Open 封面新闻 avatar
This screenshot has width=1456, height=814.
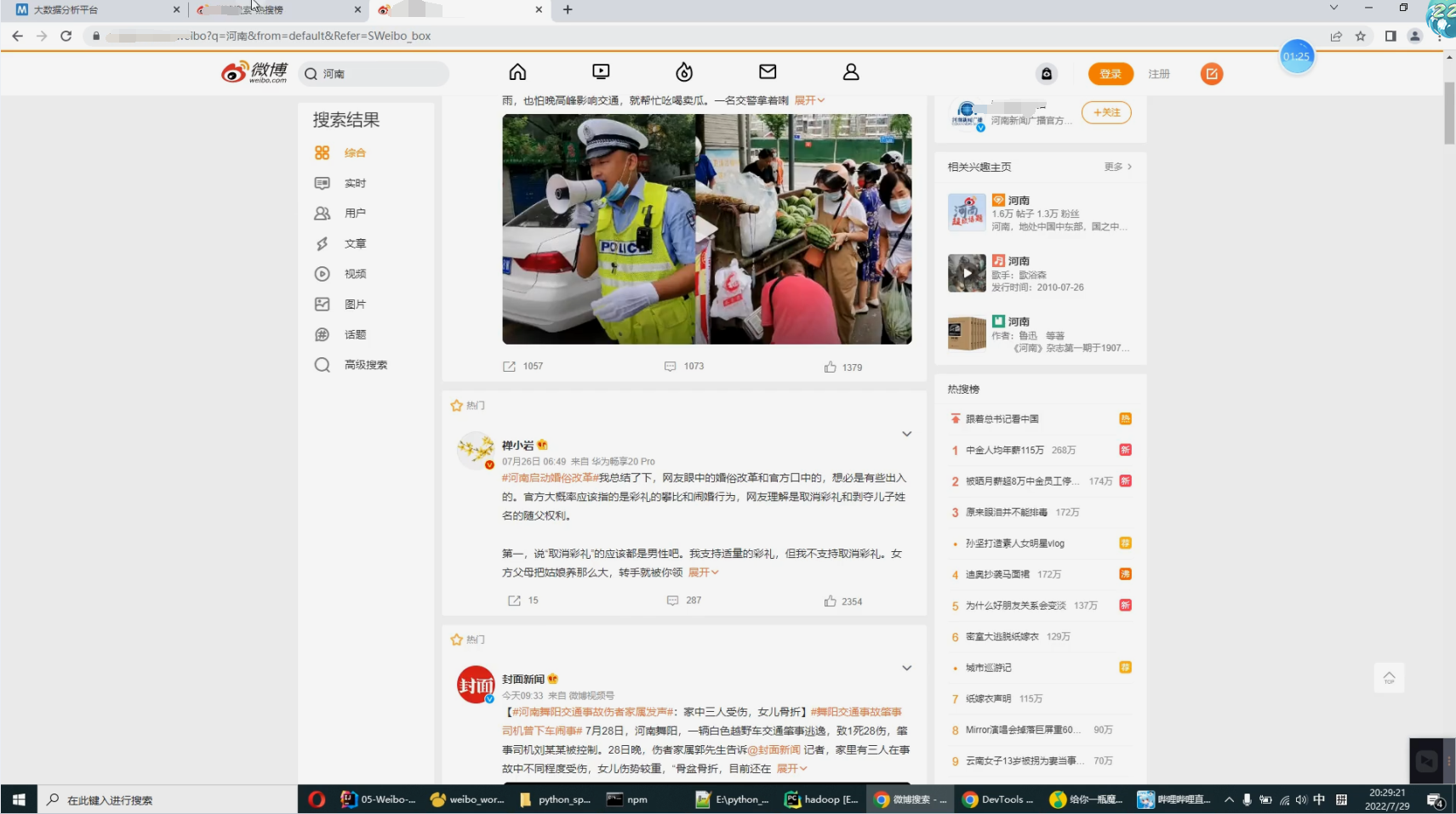(x=476, y=684)
